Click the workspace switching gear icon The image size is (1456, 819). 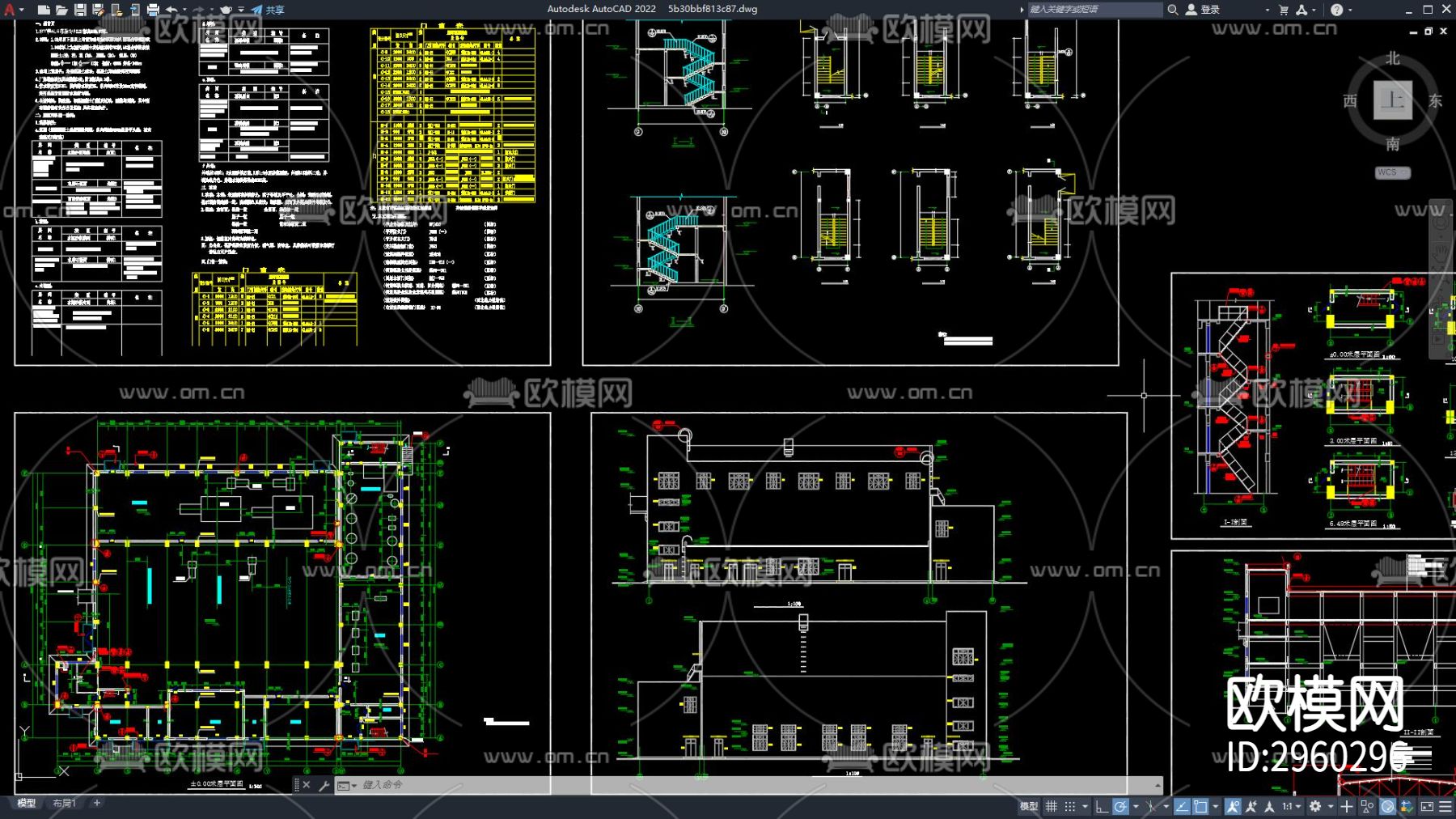pyautogui.click(x=1315, y=806)
